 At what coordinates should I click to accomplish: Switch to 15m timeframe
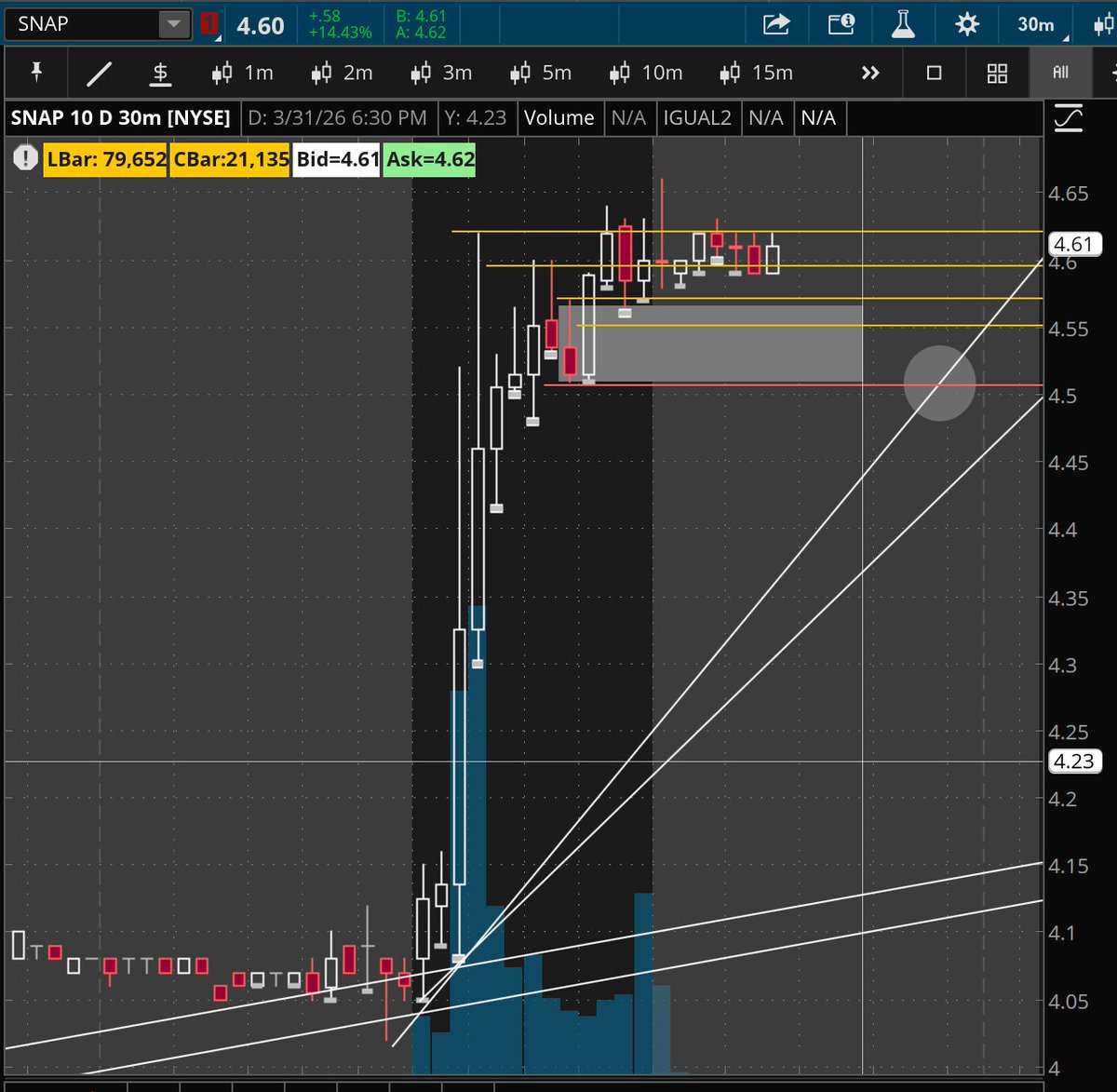(x=757, y=73)
